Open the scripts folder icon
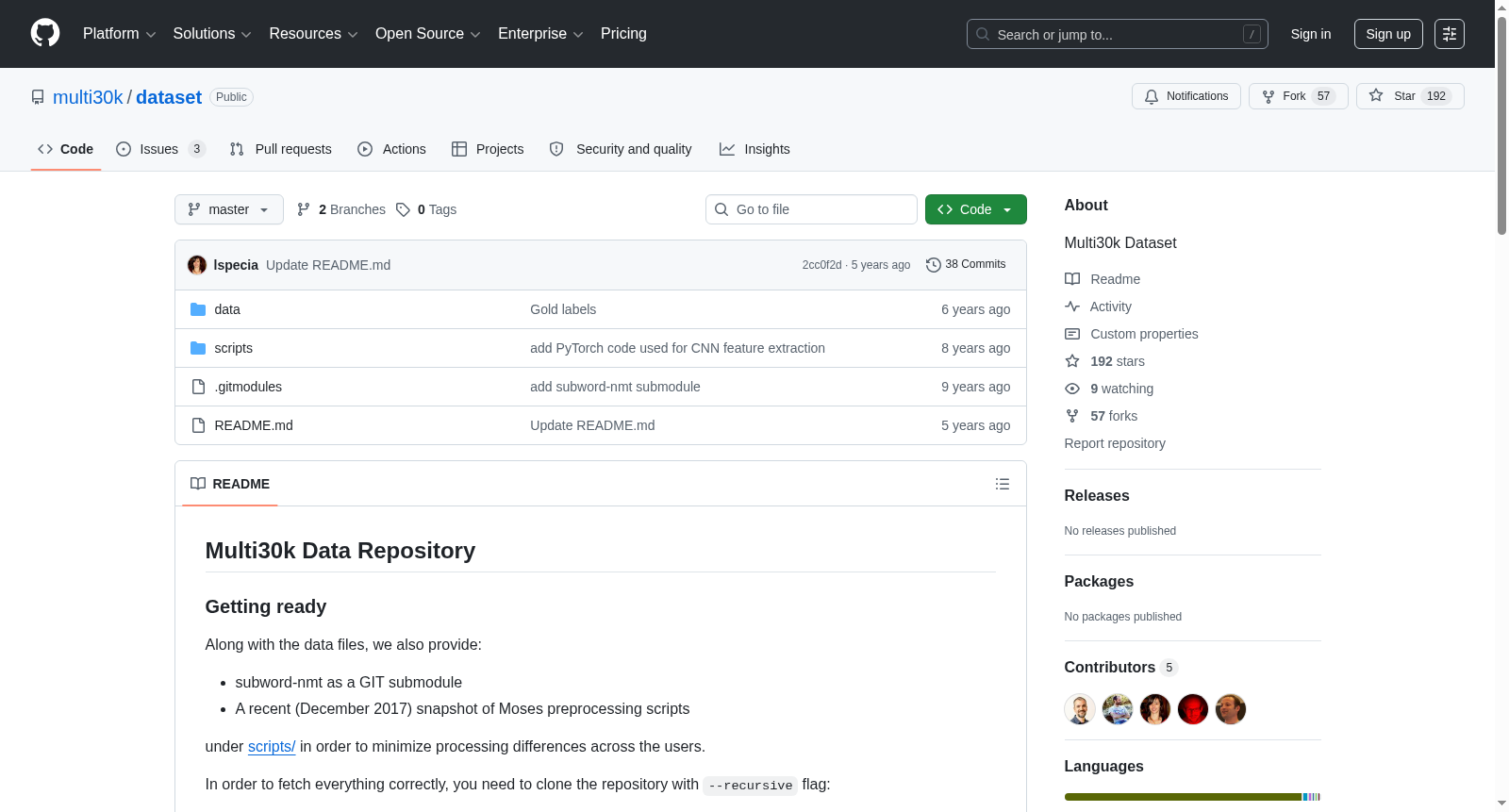The width and height of the screenshot is (1509, 812). click(198, 348)
